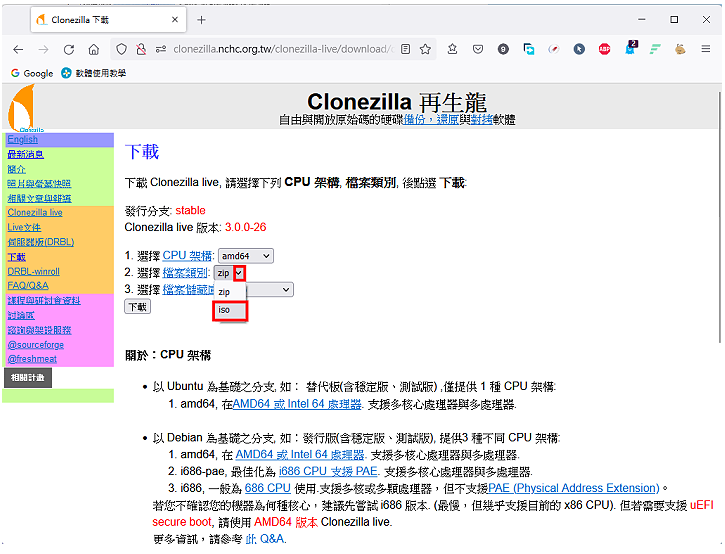
Task: Click the 相關計畫 gray button
Action: (x=28, y=378)
